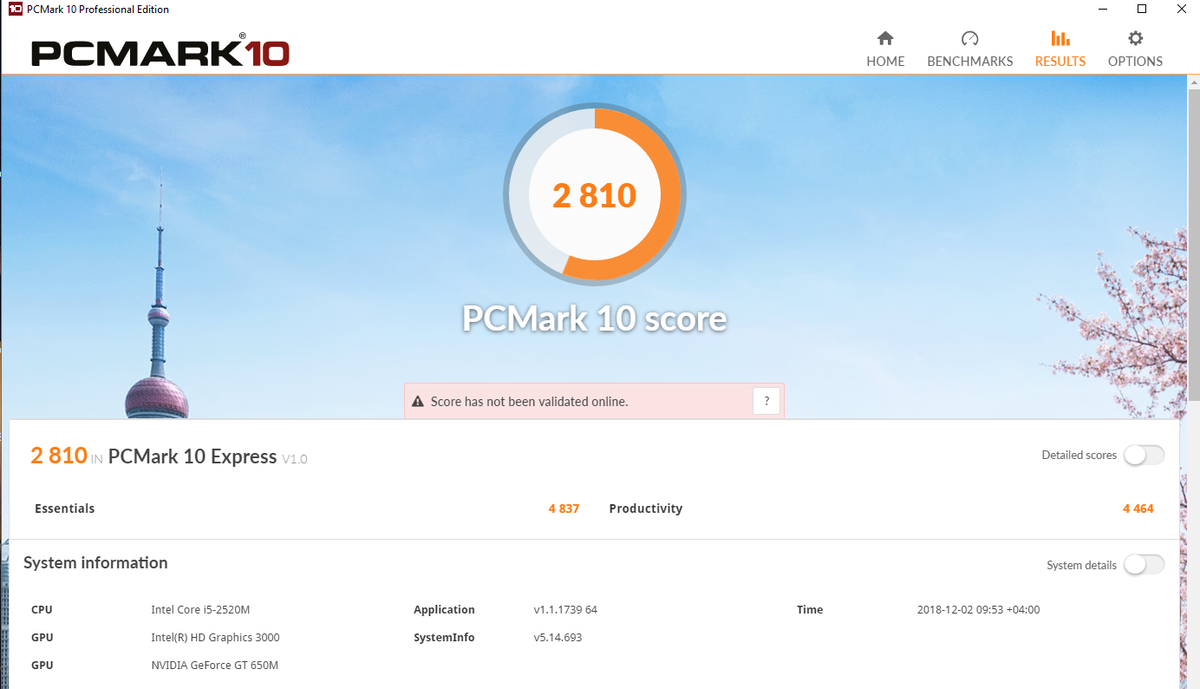Click the PCMark 10 title bar app icon
The image size is (1200, 689).
tap(15, 9)
